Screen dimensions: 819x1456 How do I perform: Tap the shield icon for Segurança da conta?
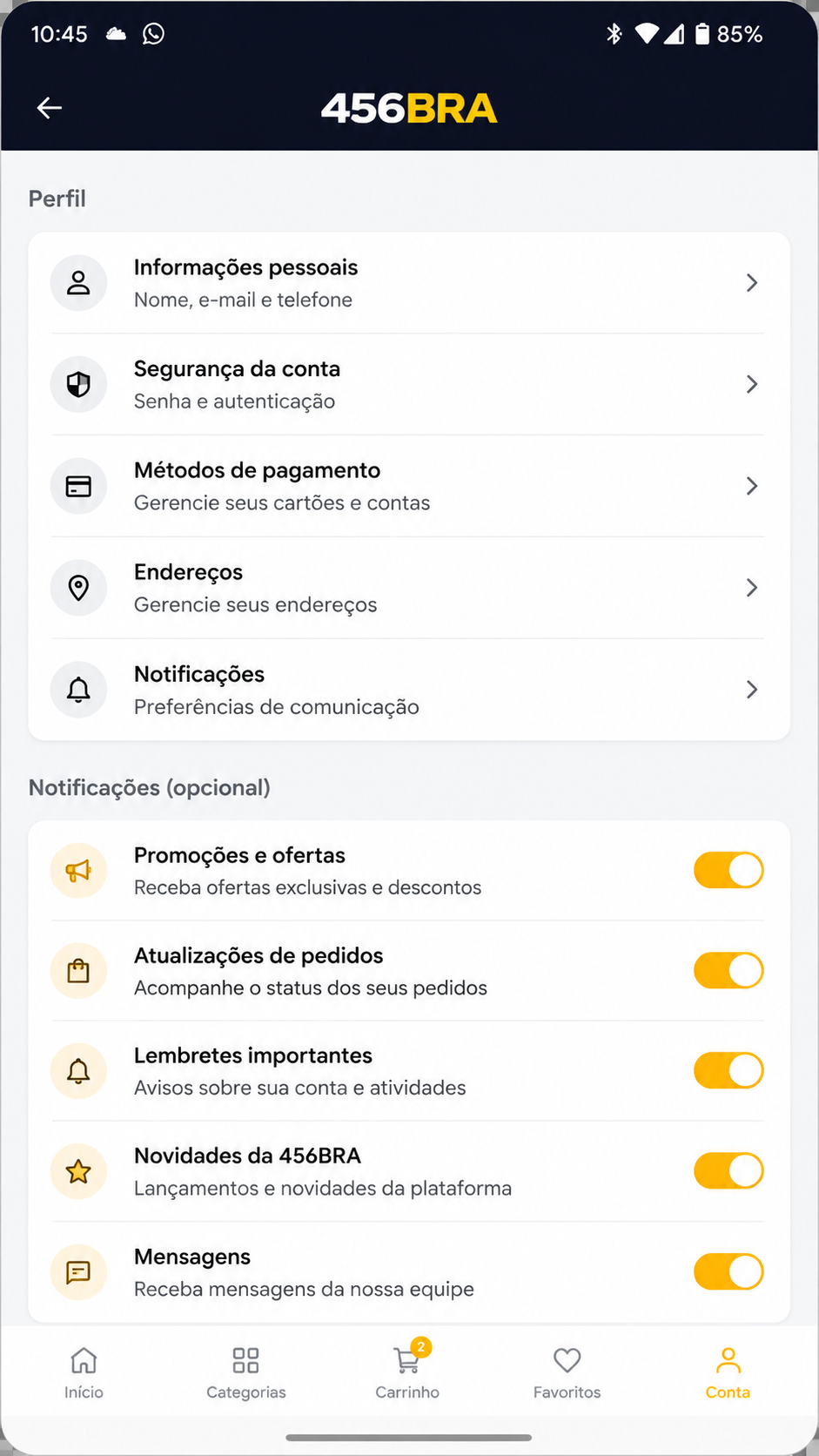click(78, 384)
